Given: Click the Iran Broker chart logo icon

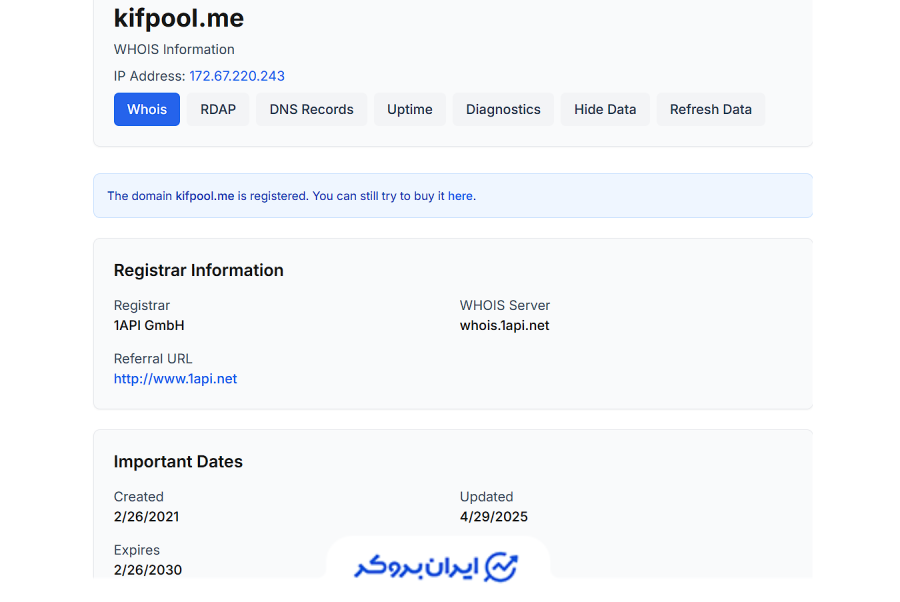Looking at the screenshot, I should pyautogui.click(x=498, y=566).
